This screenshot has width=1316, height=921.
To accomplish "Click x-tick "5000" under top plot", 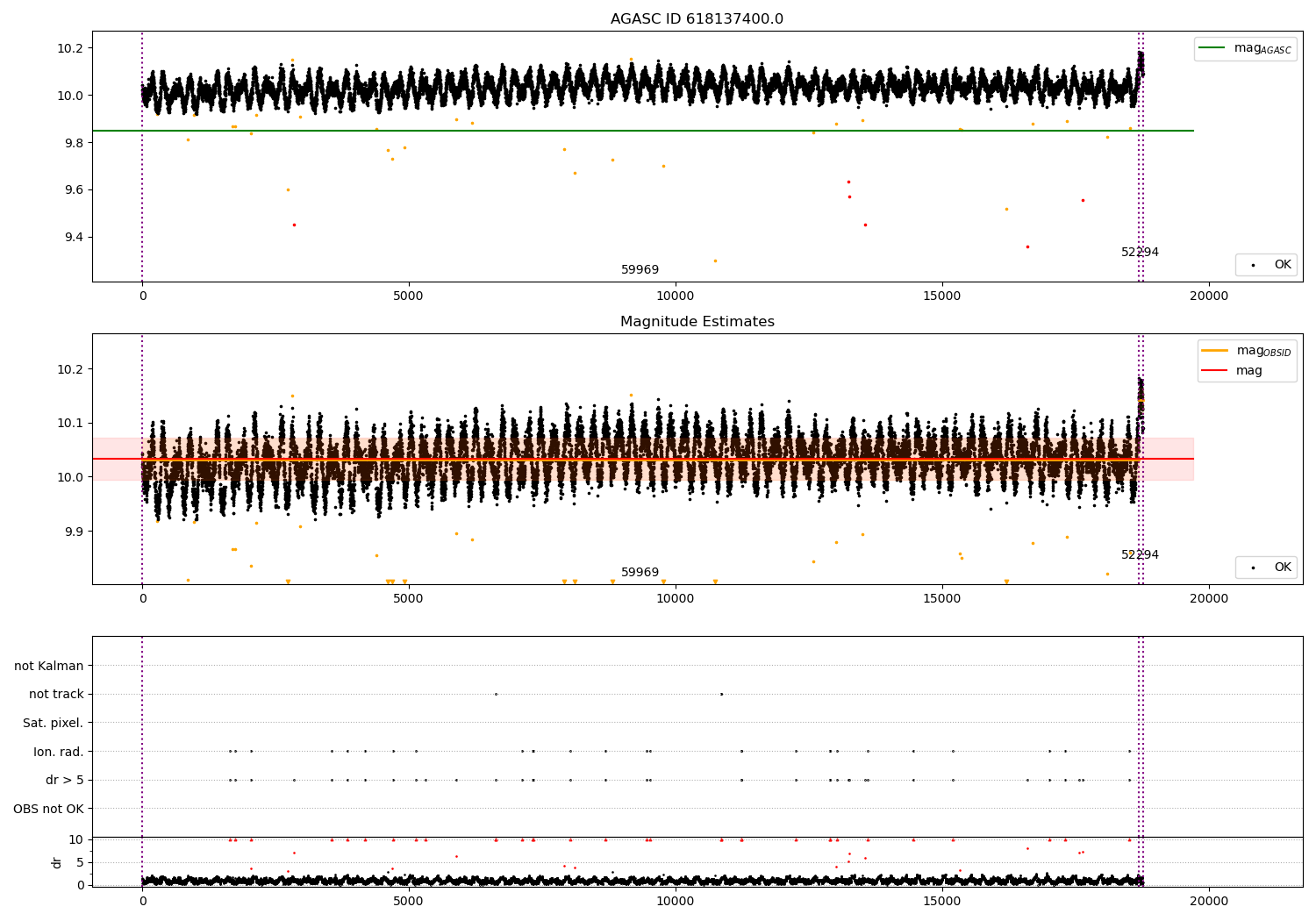I will tap(409, 296).
